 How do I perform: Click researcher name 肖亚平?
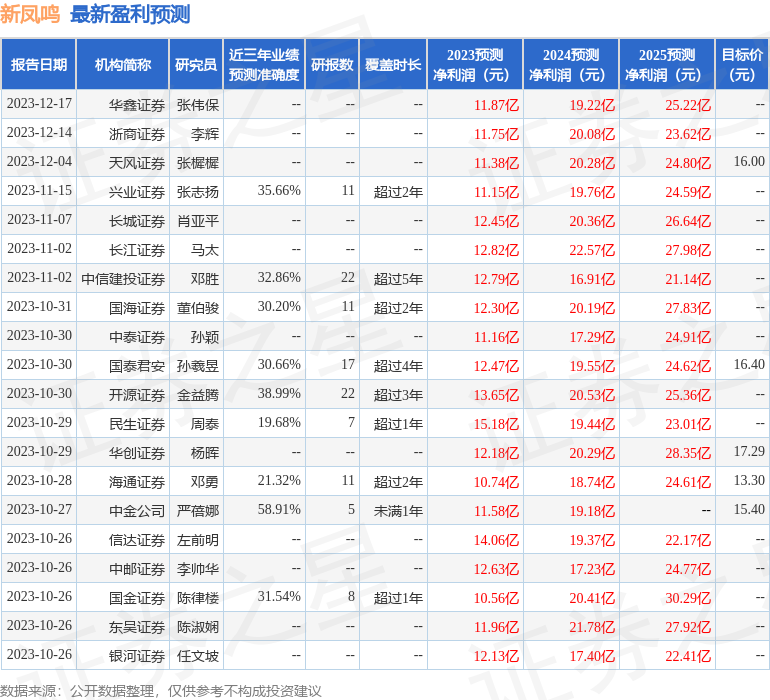click(198, 221)
